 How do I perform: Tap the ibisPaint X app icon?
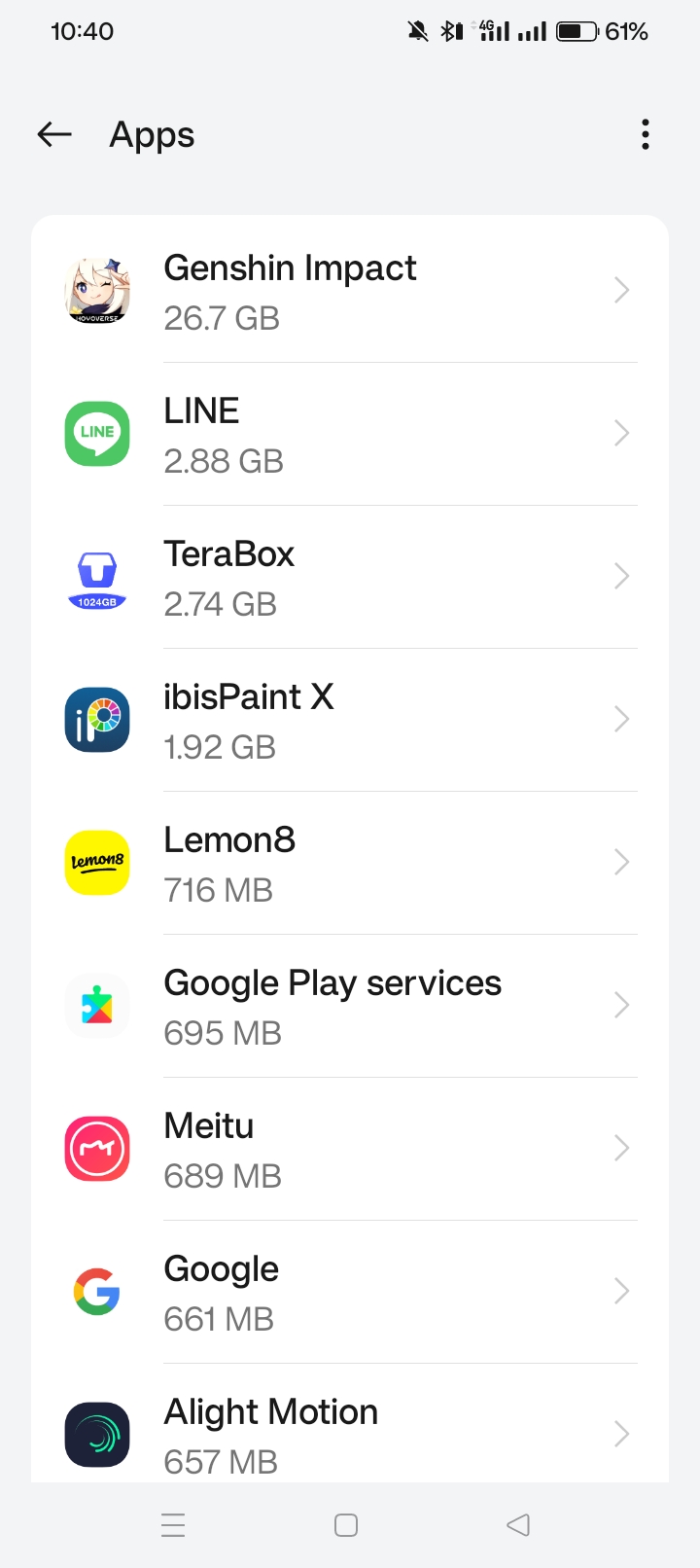[97, 720]
